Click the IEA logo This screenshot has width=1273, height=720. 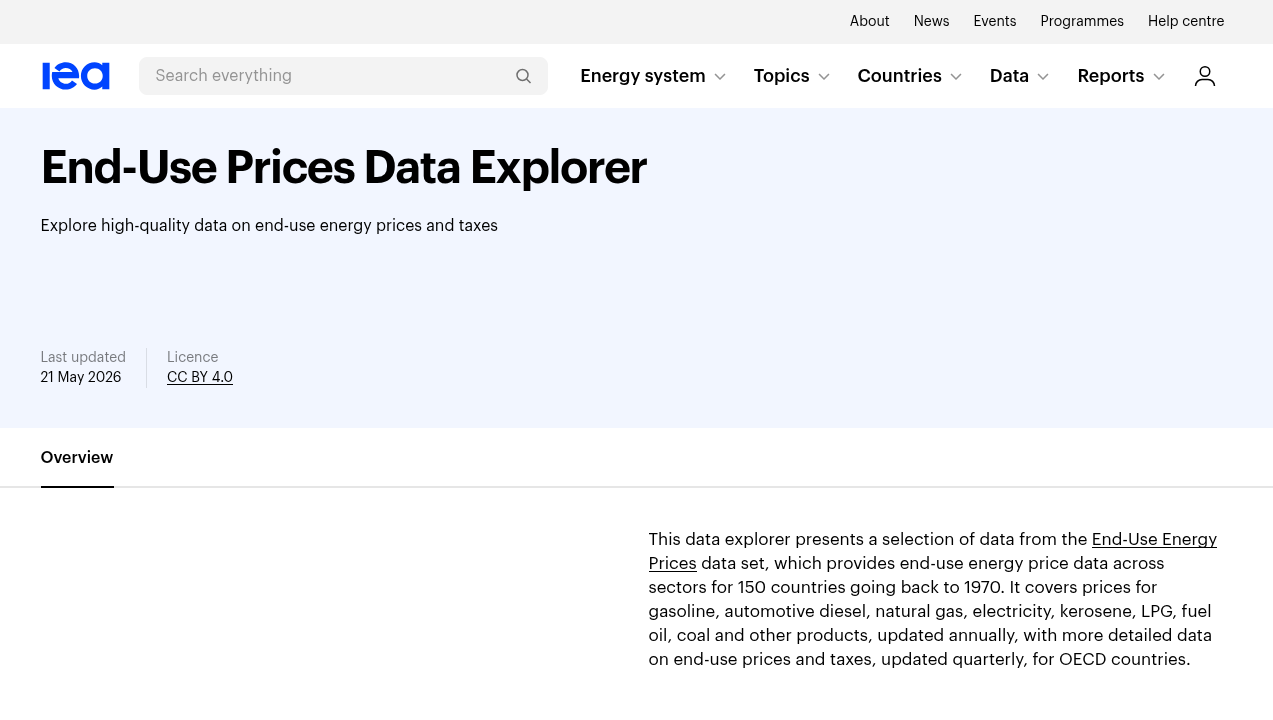(x=75, y=76)
